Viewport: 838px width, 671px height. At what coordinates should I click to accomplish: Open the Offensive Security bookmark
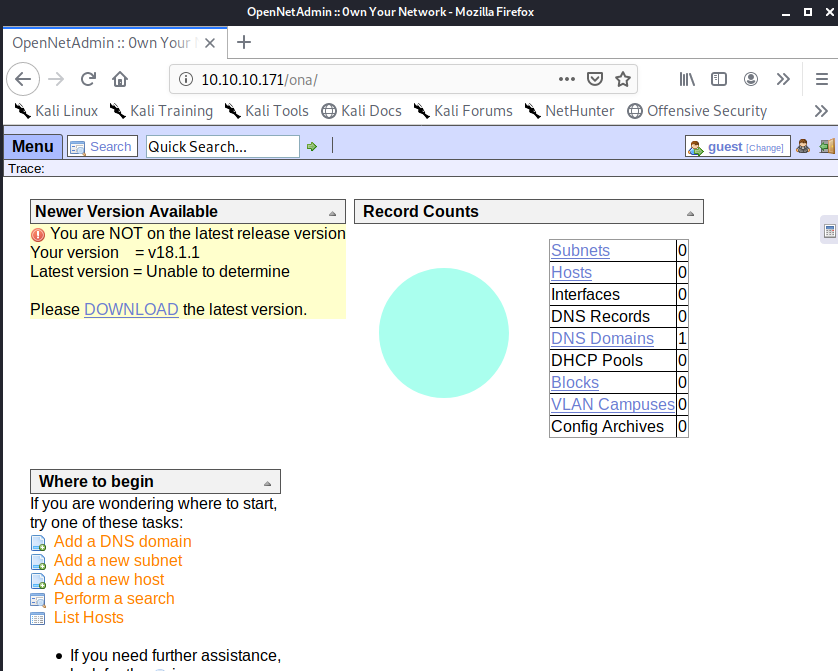tap(697, 111)
